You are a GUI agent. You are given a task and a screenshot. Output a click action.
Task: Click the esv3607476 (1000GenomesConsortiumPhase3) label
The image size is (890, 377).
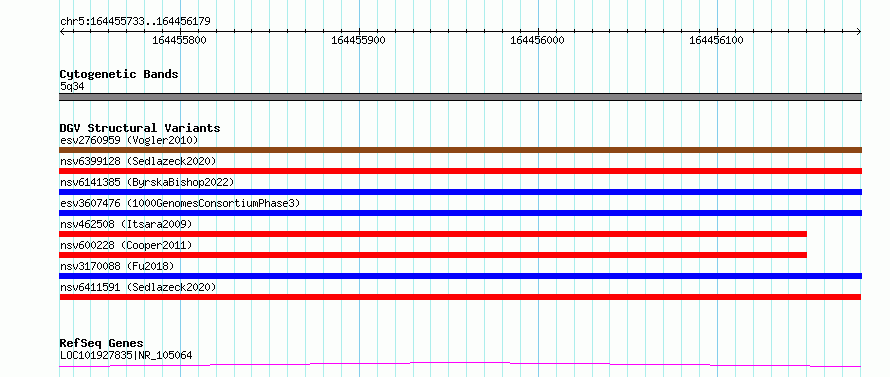pos(180,203)
